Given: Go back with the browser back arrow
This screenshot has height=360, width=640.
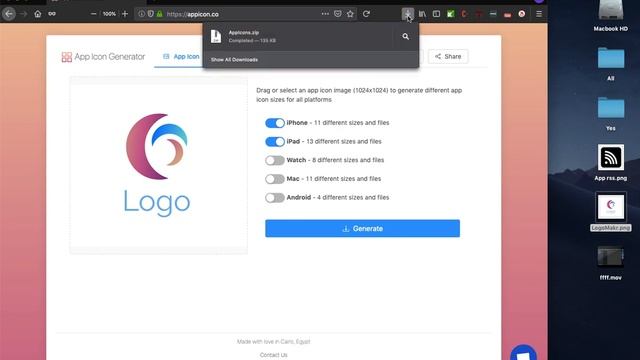Looking at the screenshot, I should click(9, 14).
